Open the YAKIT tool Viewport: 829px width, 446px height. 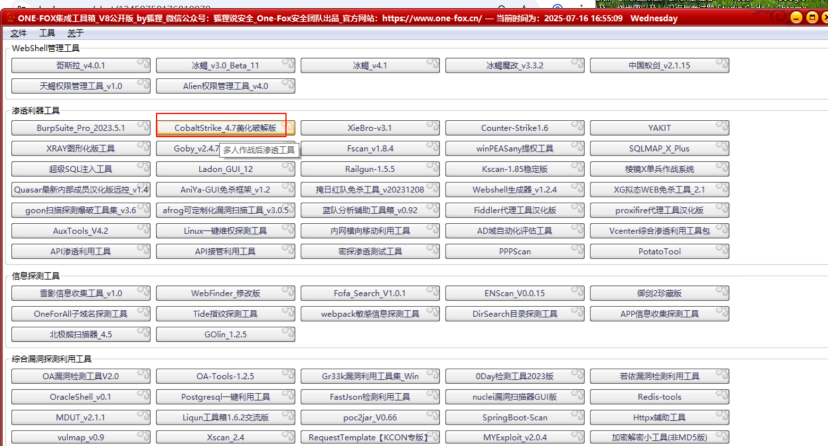(660, 128)
